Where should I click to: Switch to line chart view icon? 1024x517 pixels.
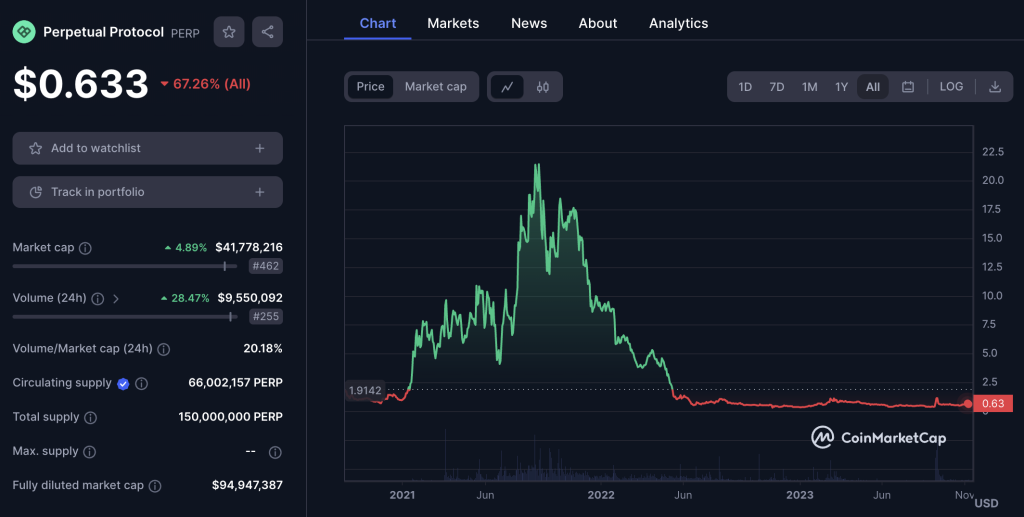pyautogui.click(x=507, y=87)
